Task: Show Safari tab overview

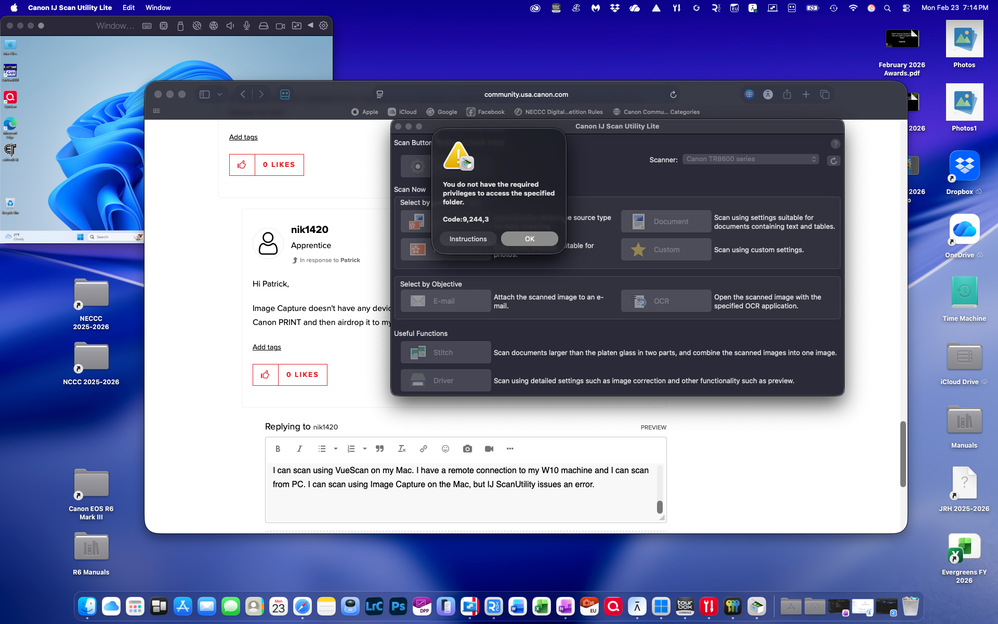Action: pos(825,94)
